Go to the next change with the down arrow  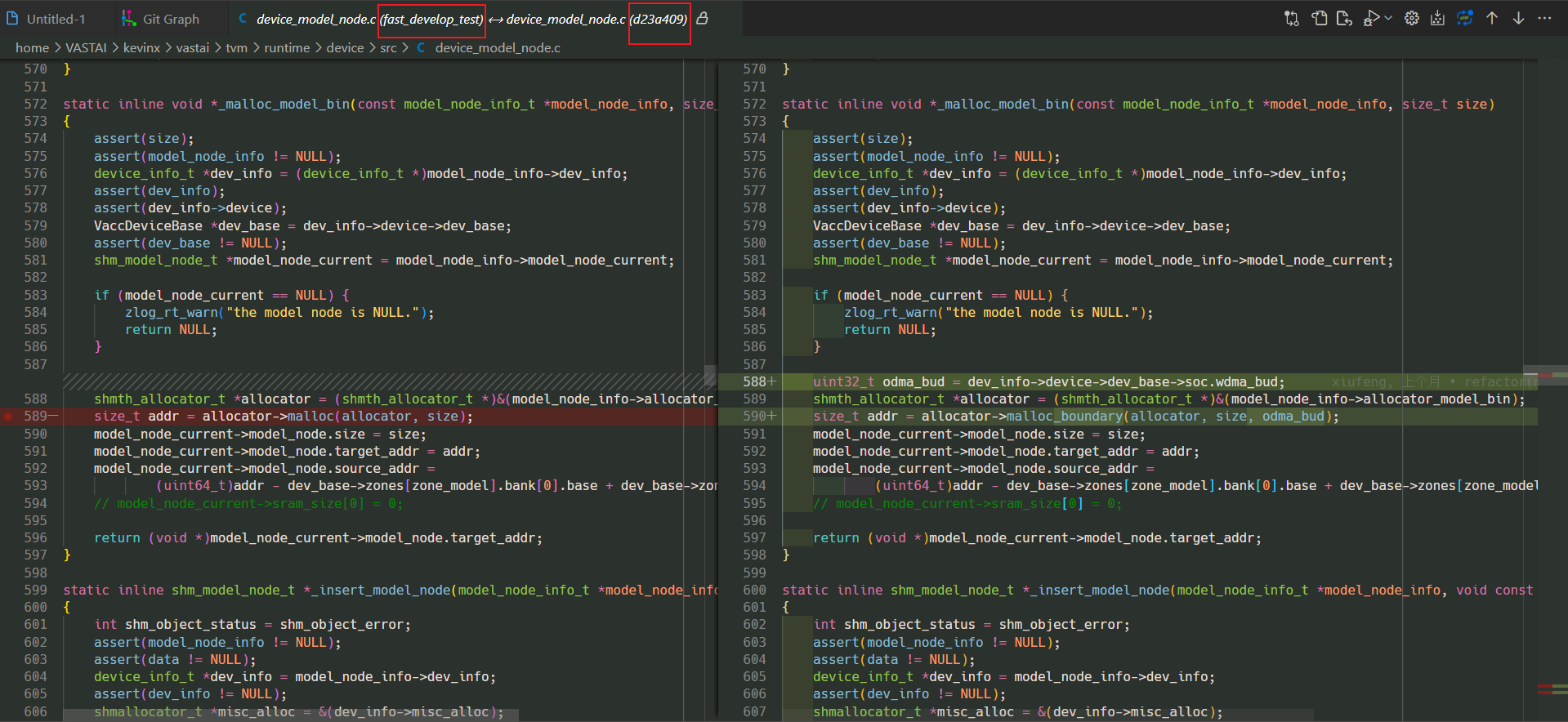tap(1518, 18)
